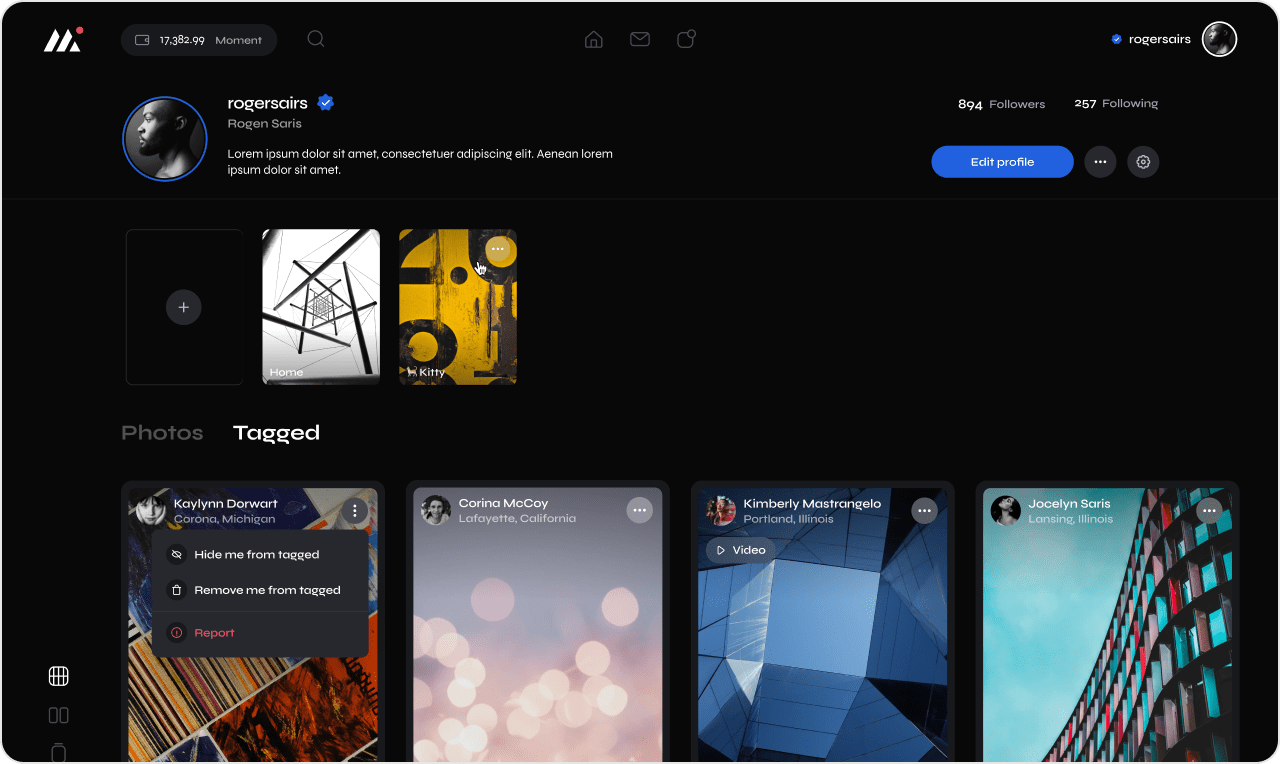View the 257 Following list
Image resolution: width=1280 pixels, height=764 pixels.
coord(1116,103)
